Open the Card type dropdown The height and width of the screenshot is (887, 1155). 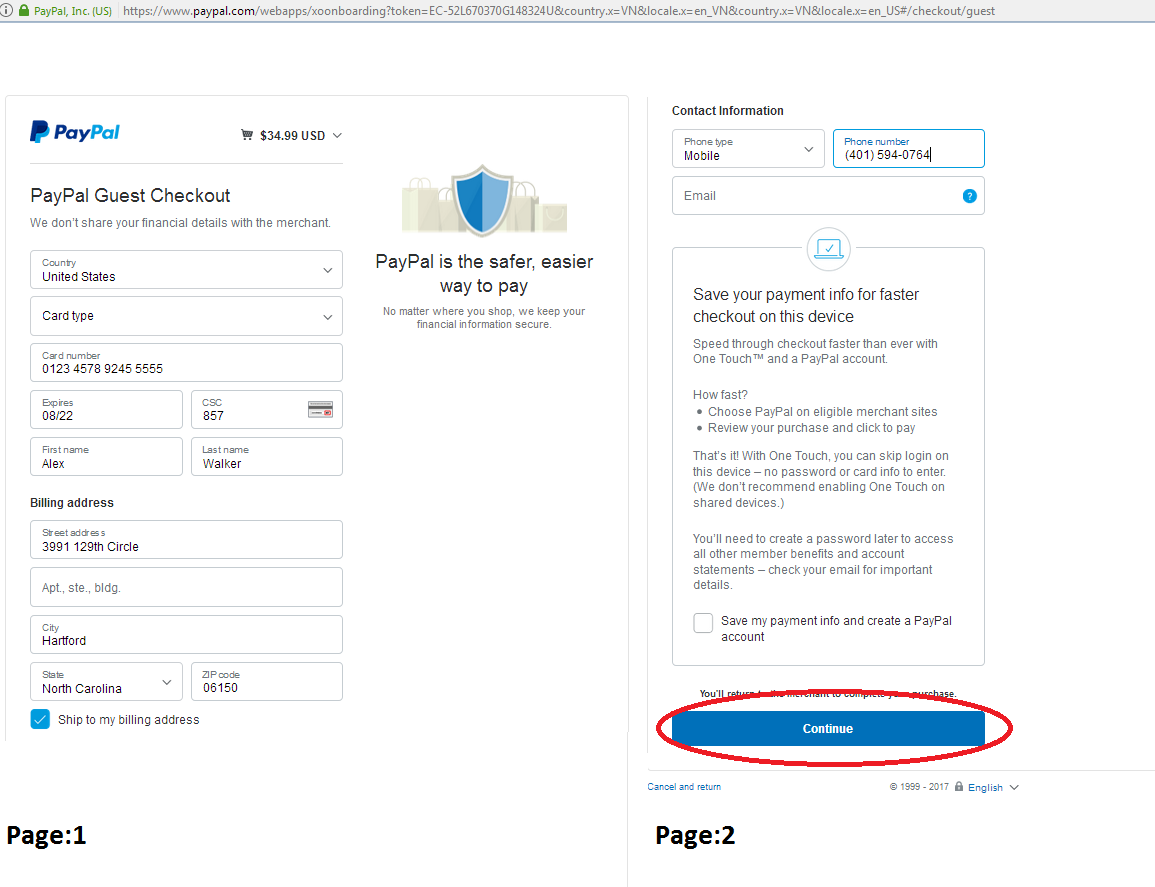pyautogui.click(x=186, y=316)
